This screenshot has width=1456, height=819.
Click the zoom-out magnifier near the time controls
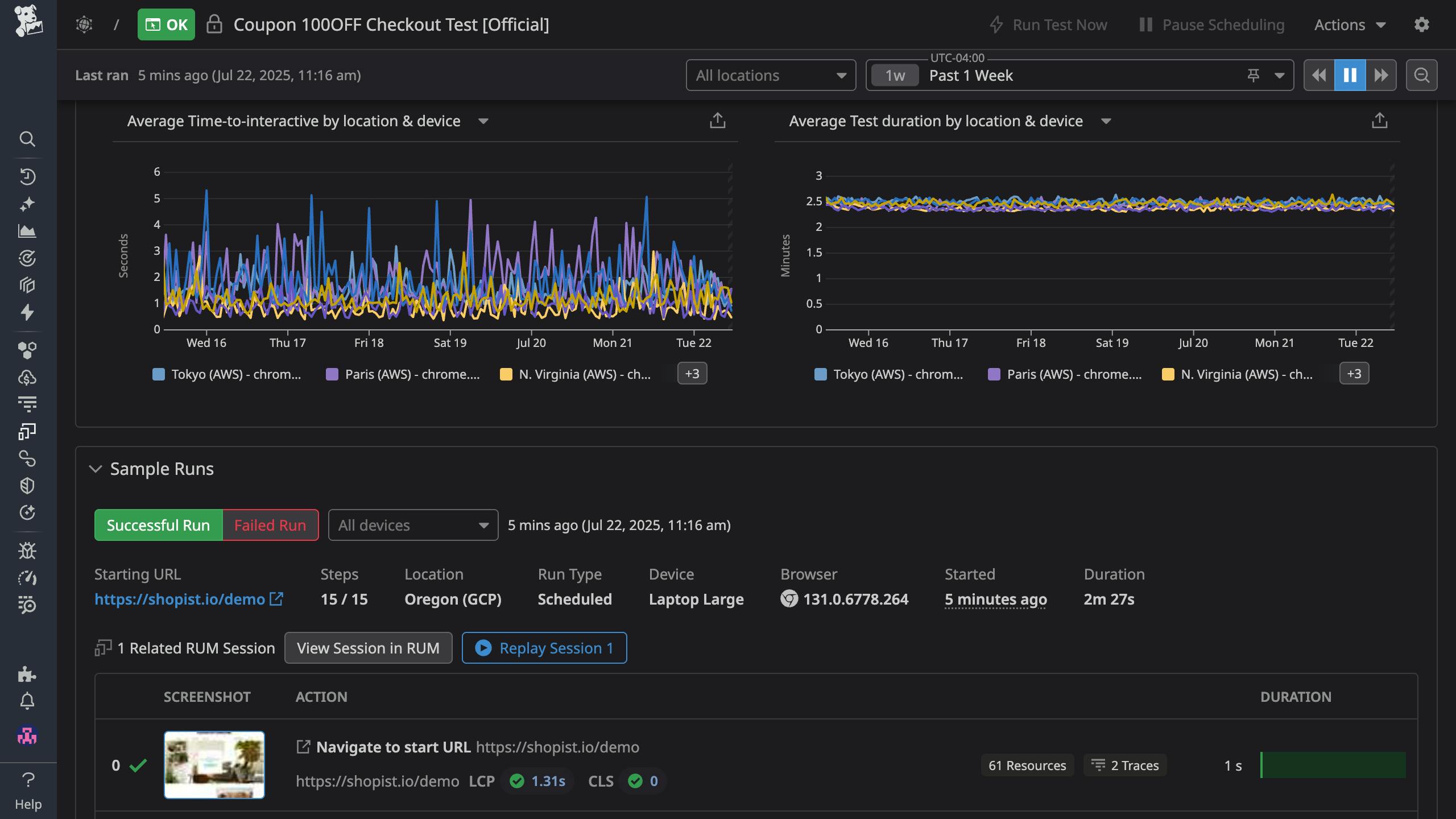pyautogui.click(x=1422, y=75)
